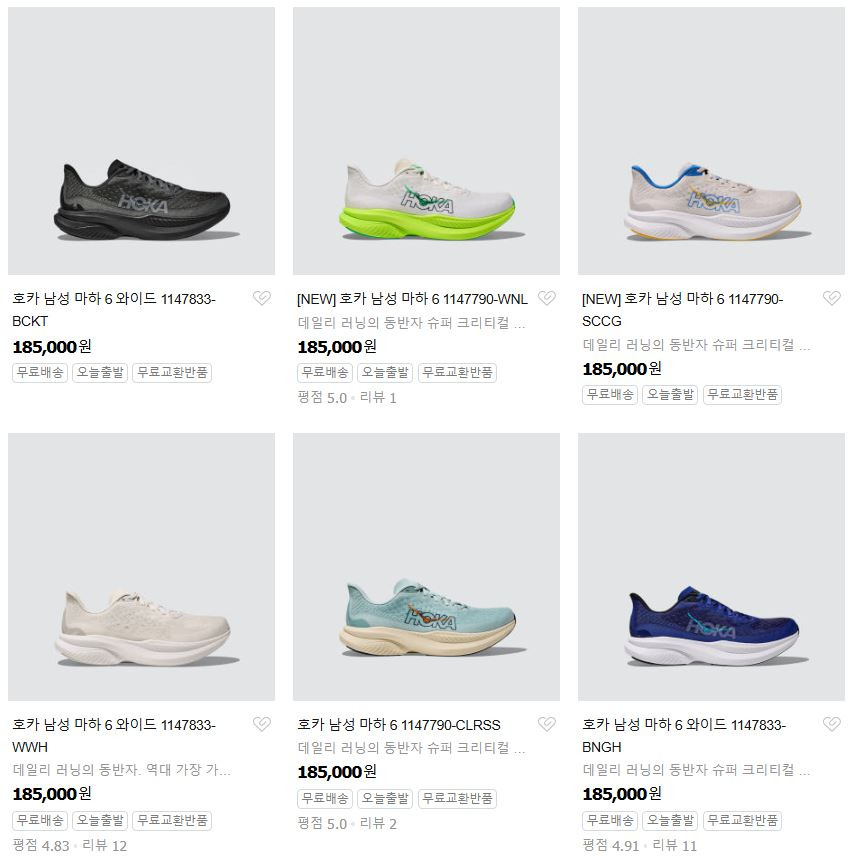Toggle heart icon for 1147790-WNL shoe
The width and height of the screenshot is (856, 859).
(x=547, y=298)
